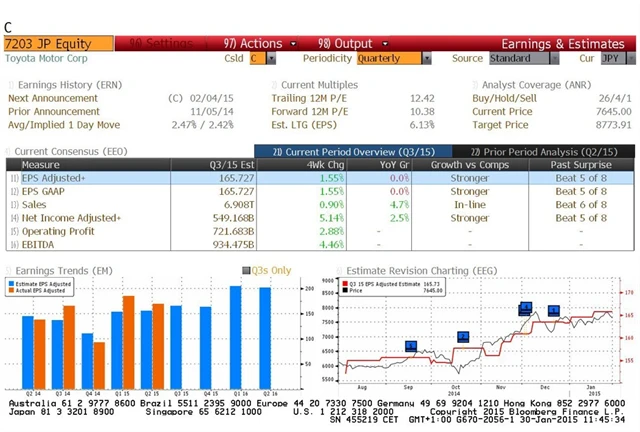Screen dimensions: 640x432
Task: Click Next Announcement date 02/04/15
Action: coord(211,98)
